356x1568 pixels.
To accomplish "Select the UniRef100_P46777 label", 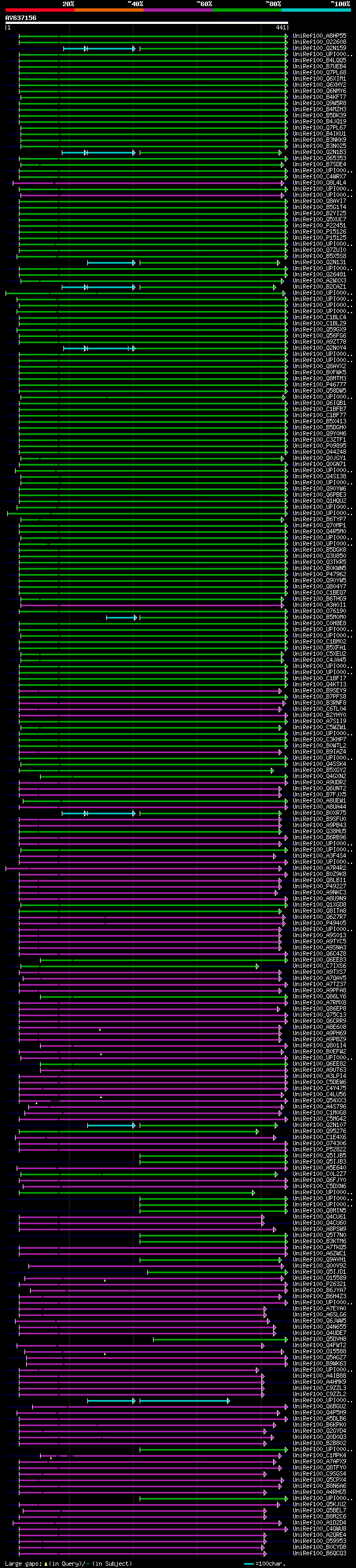I will pos(319,385).
